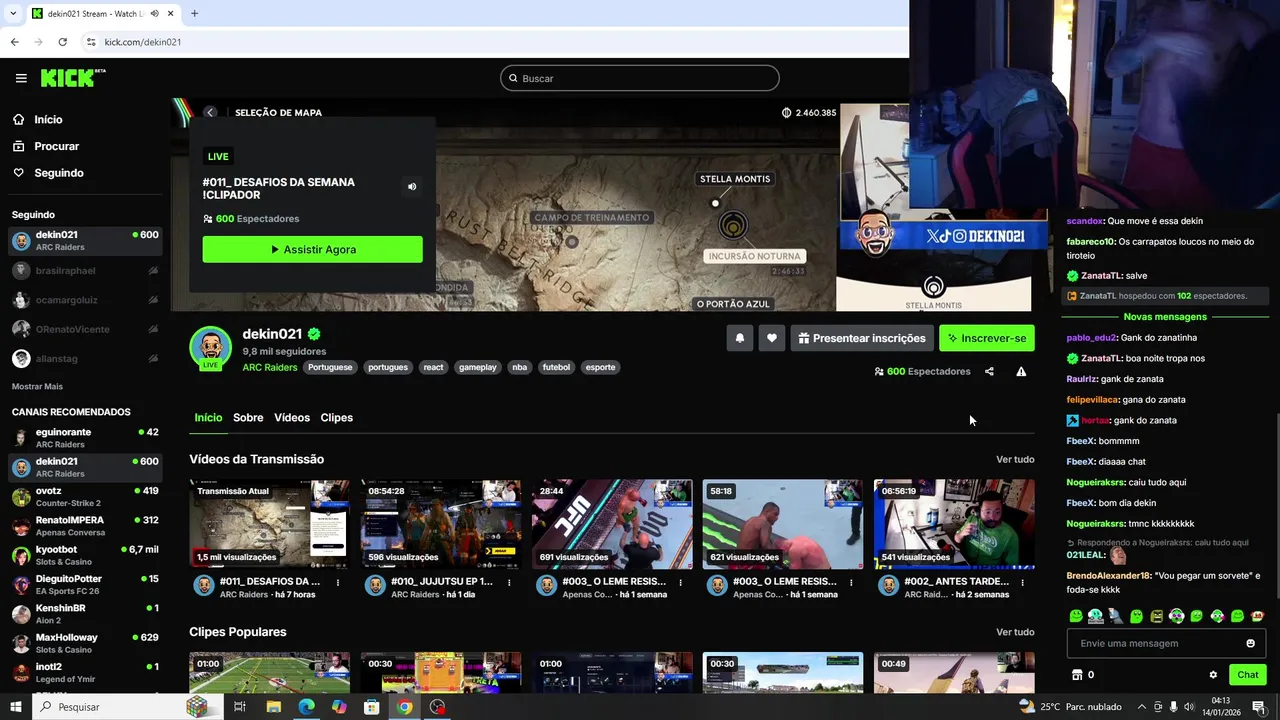Open Task View on the taskbar
This screenshot has width=1280, height=720.
[x=240, y=707]
